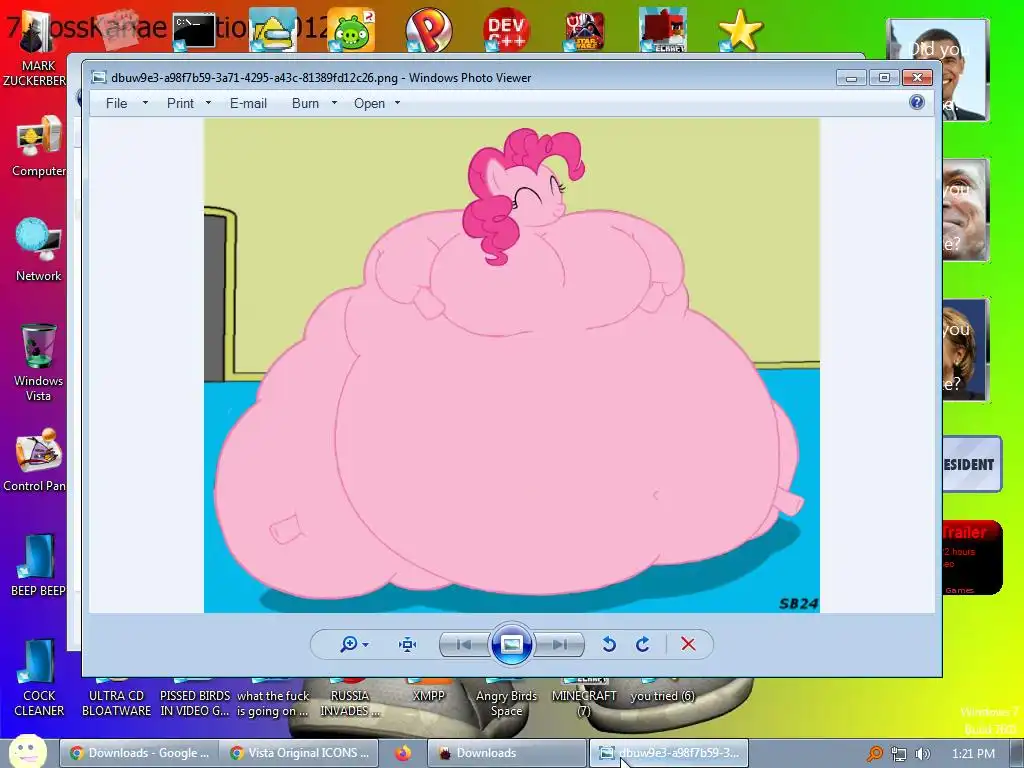
Task: Select the Computer desktop icon
Action: pos(39,146)
